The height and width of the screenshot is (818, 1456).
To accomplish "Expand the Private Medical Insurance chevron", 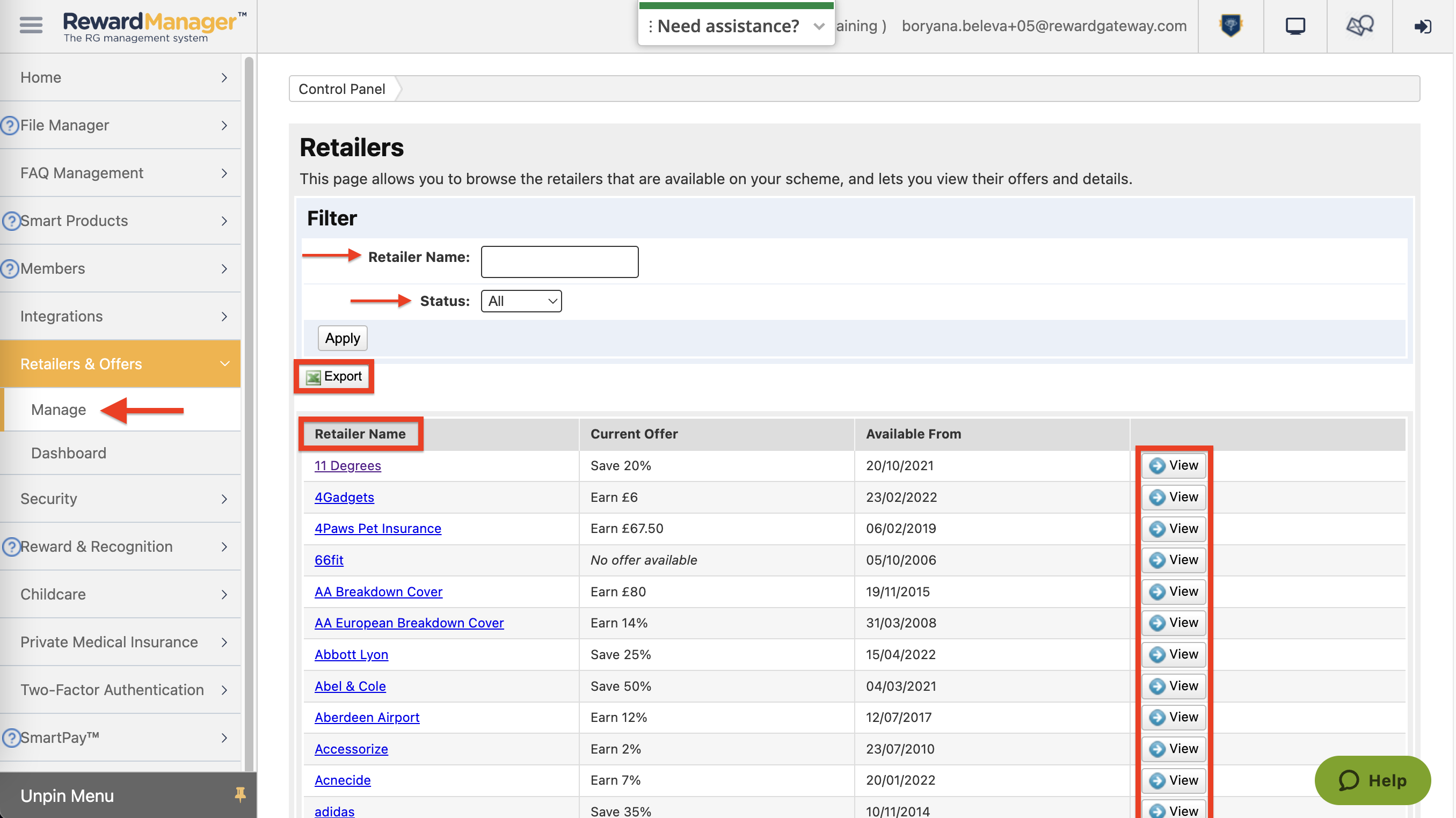I will click(x=224, y=642).
